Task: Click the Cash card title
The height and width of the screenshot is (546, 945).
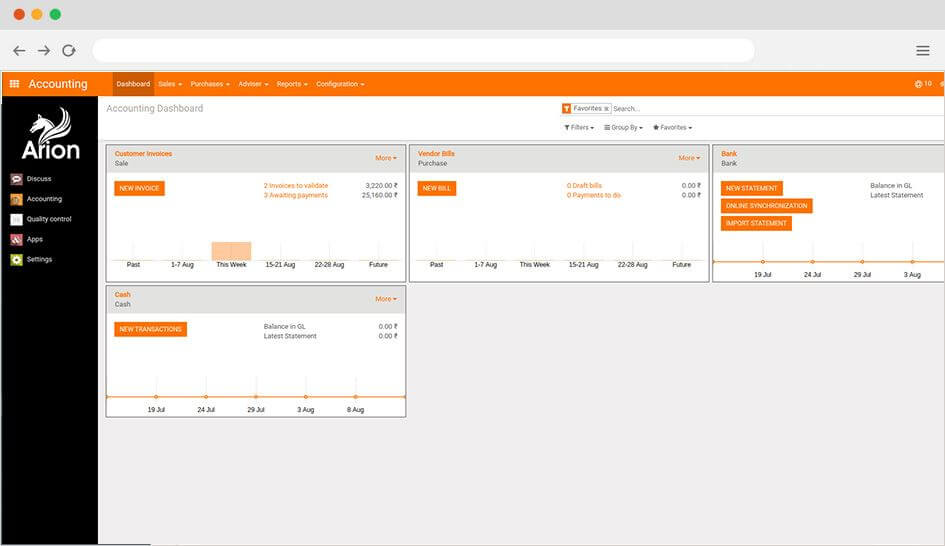Action: pyautogui.click(x=122, y=295)
